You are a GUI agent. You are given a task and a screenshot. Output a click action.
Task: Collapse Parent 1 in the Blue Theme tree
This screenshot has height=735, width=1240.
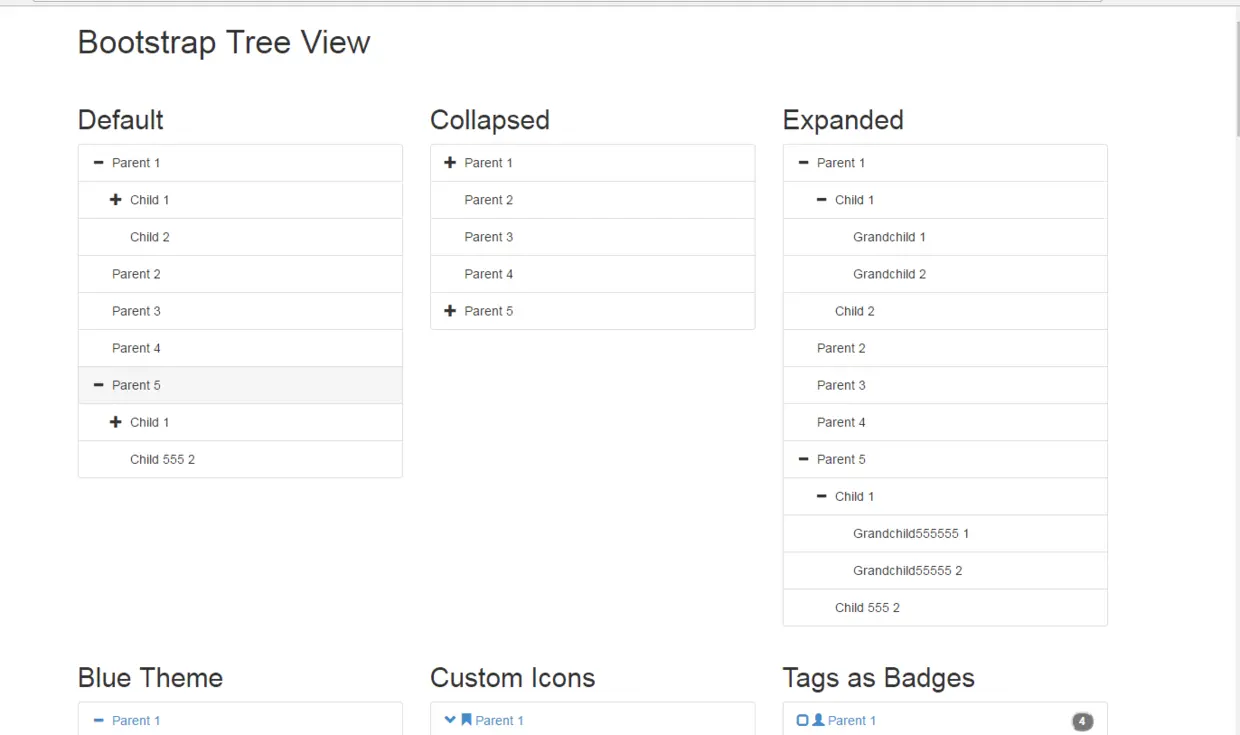click(98, 720)
